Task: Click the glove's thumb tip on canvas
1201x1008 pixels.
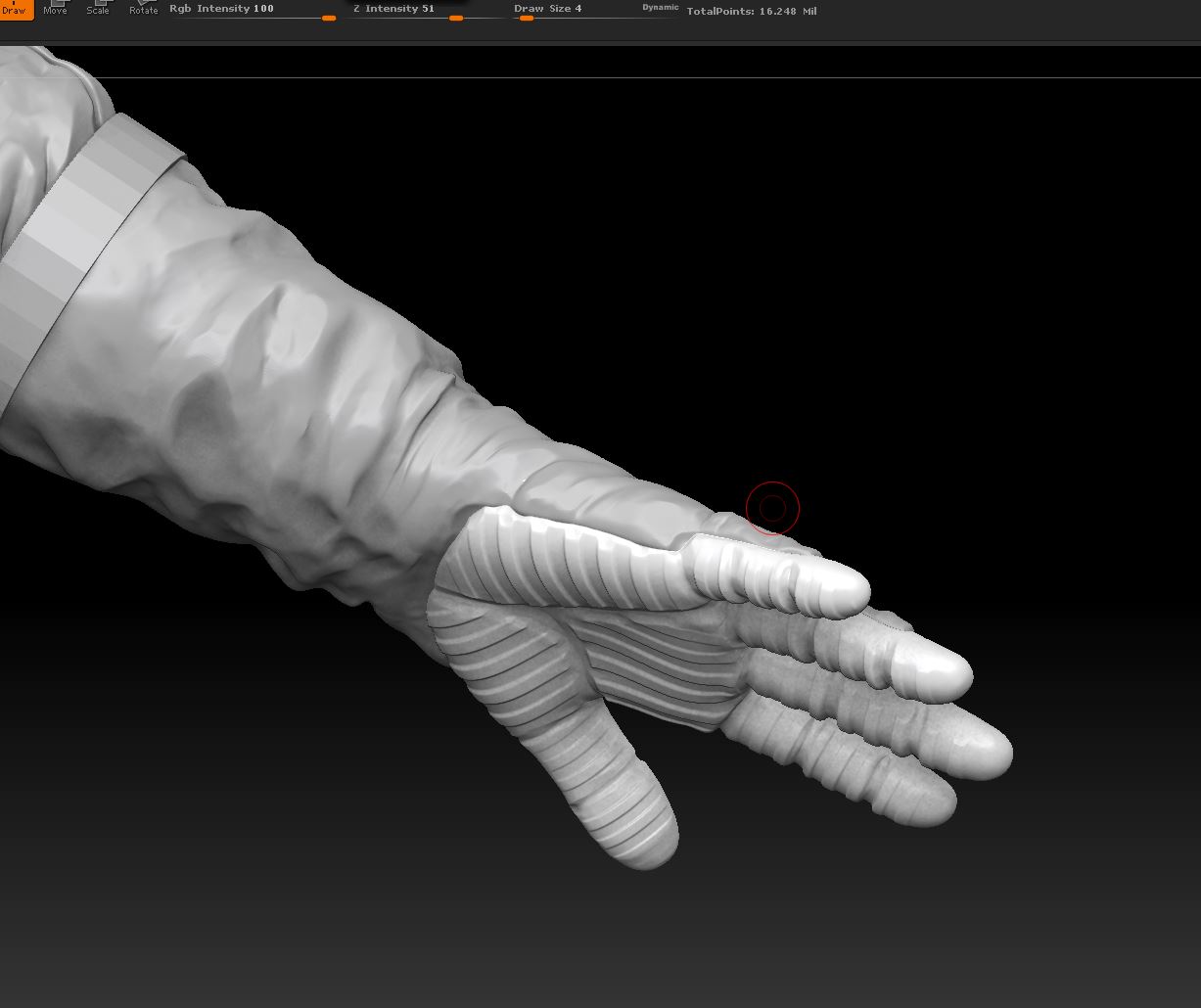Action: click(641, 839)
